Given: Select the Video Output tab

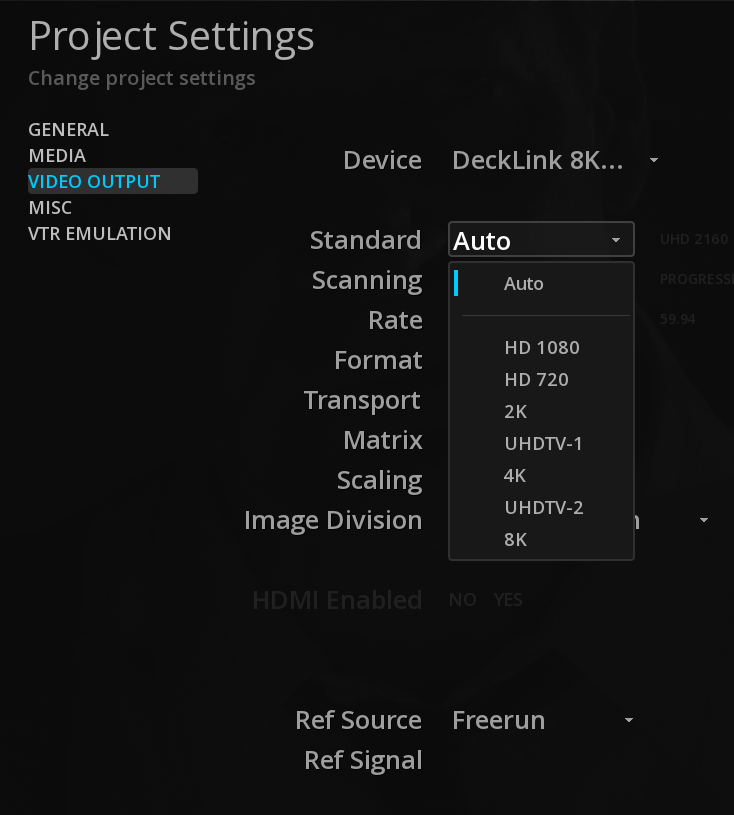Looking at the screenshot, I should [x=94, y=182].
